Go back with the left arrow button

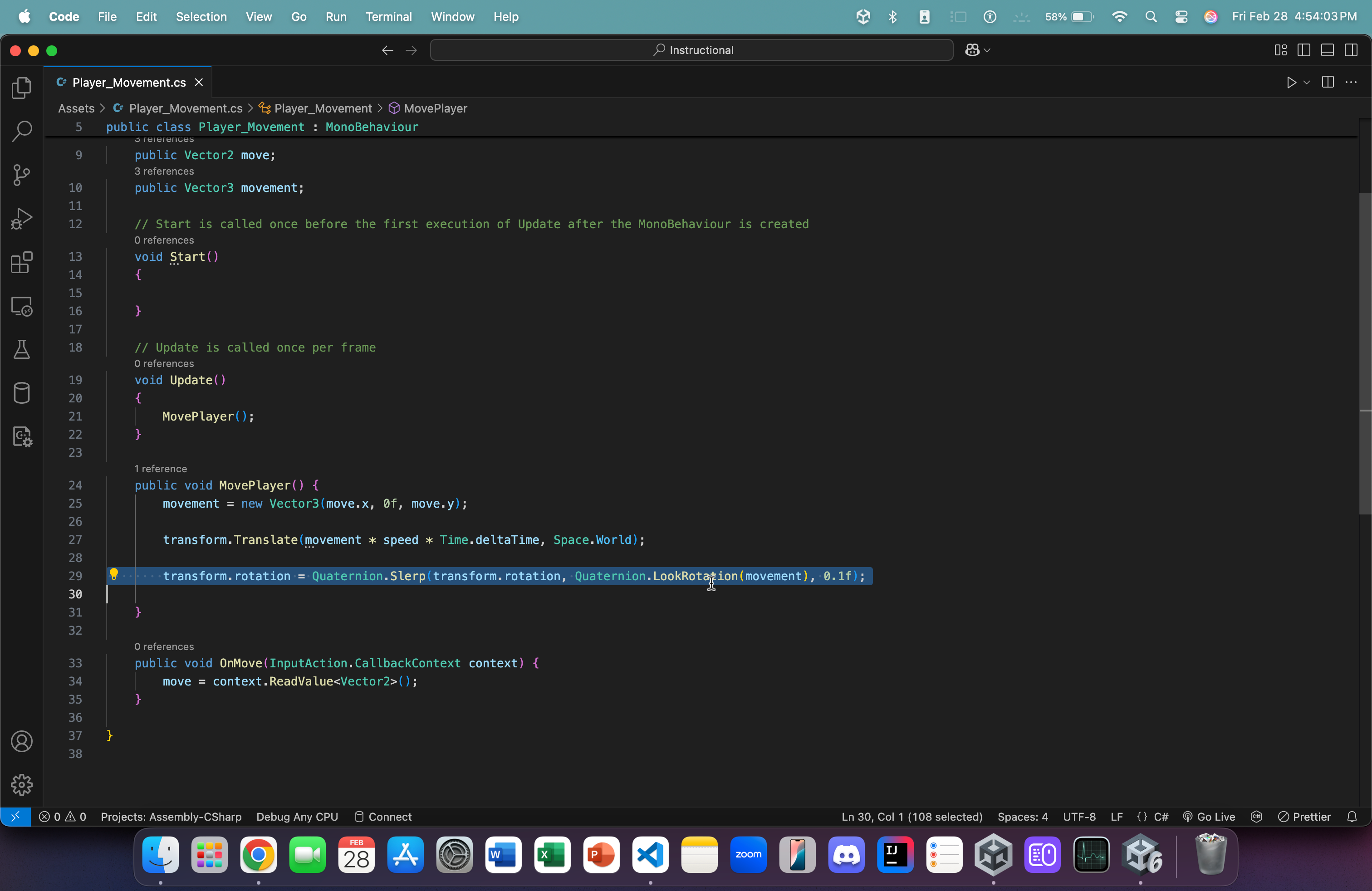pos(387,50)
